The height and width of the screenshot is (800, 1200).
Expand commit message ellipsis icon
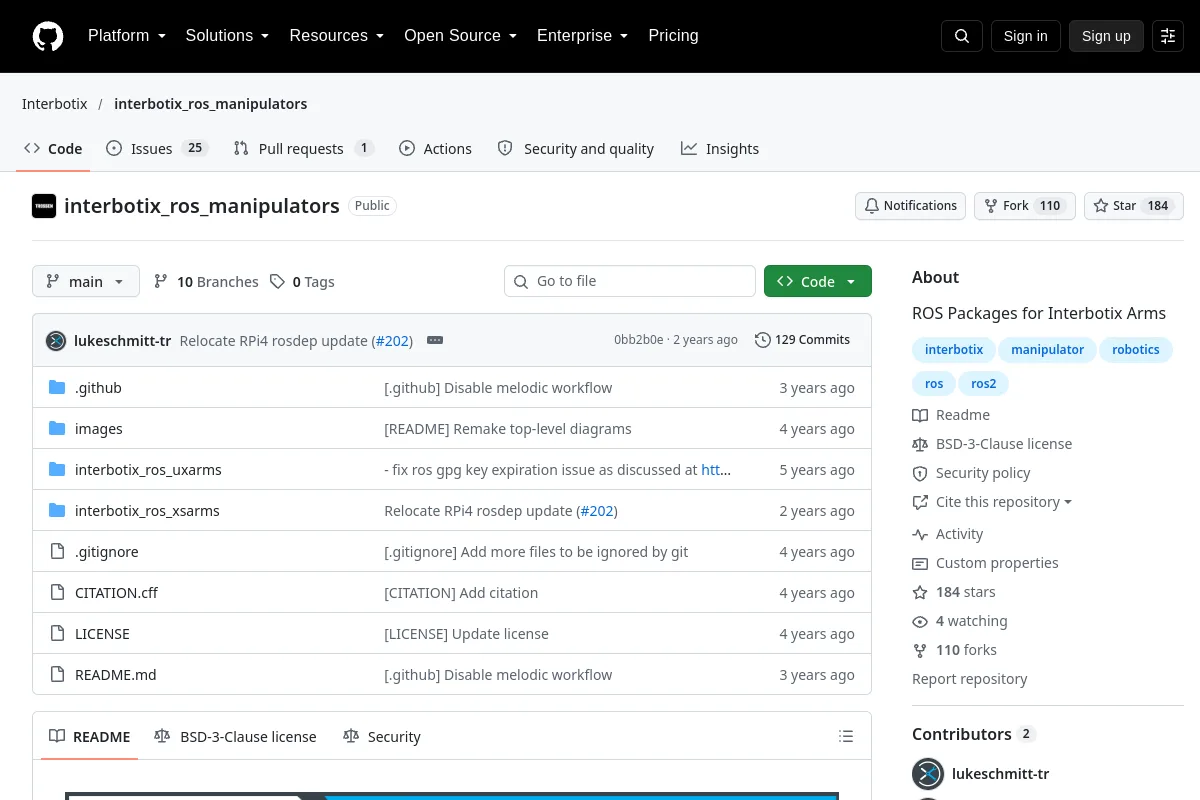pyautogui.click(x=435, y=340)
